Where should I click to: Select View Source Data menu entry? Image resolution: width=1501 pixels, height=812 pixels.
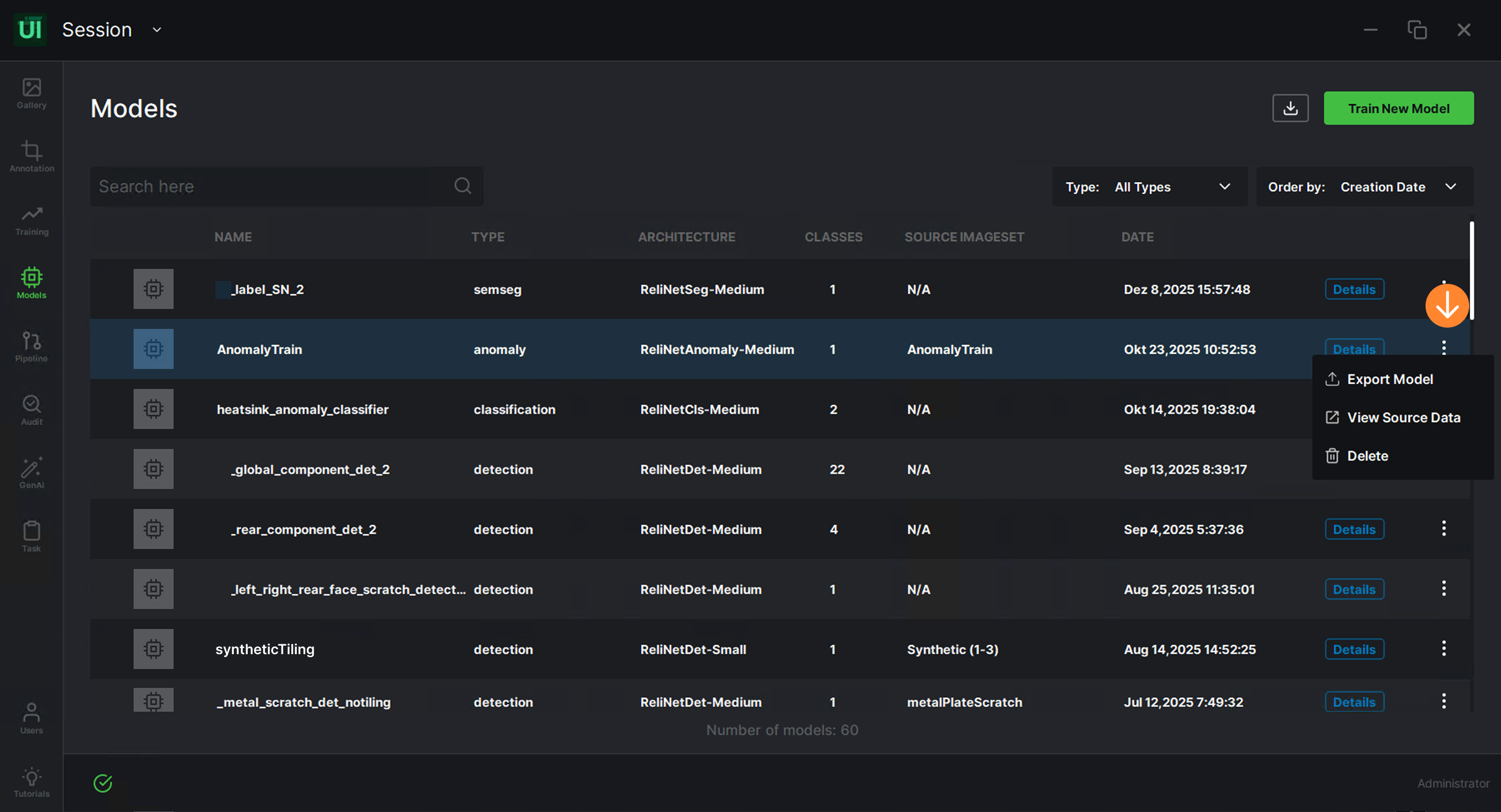click(1403, 417)
